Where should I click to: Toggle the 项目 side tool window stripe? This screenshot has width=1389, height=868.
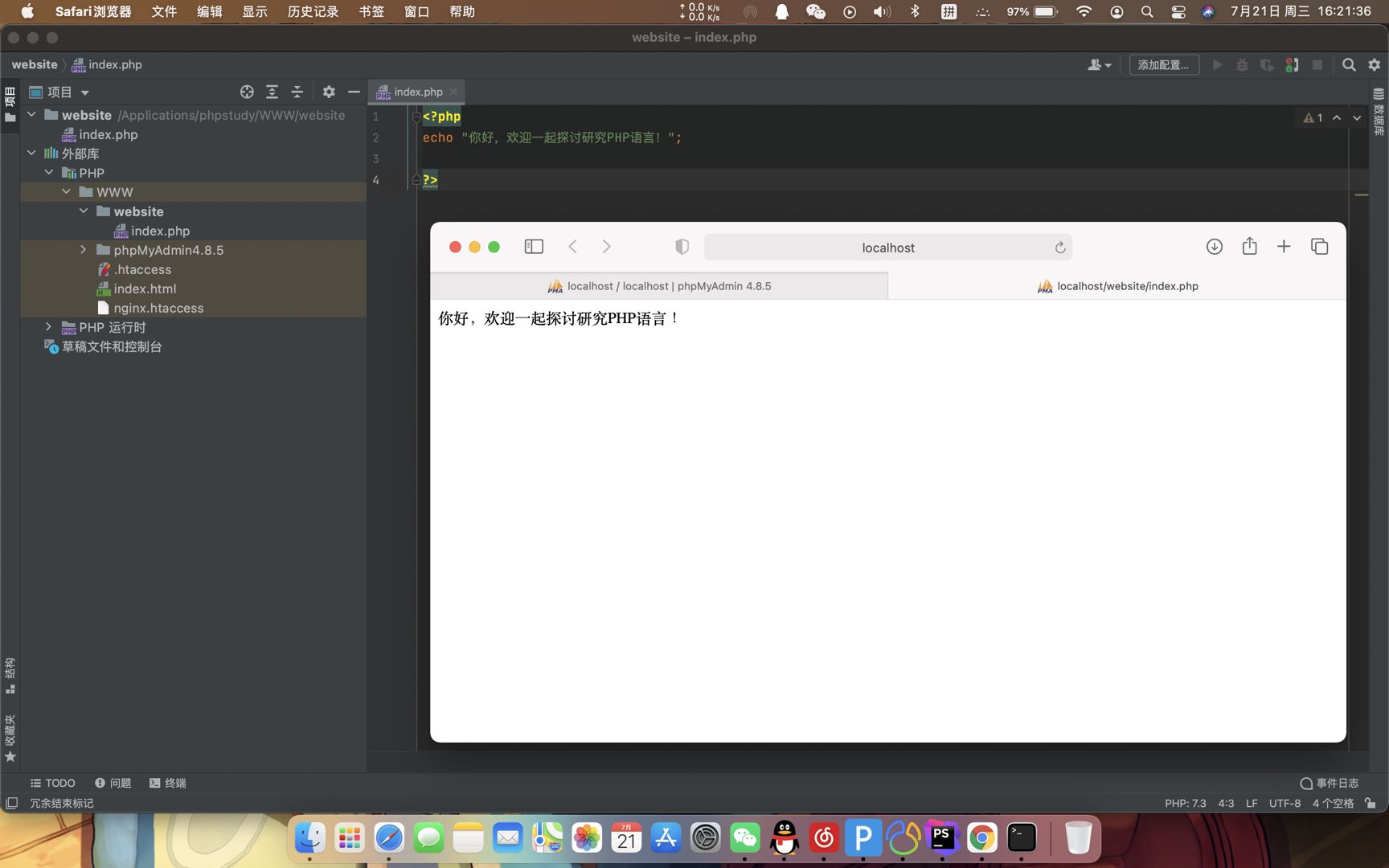(x=10, y=105)
